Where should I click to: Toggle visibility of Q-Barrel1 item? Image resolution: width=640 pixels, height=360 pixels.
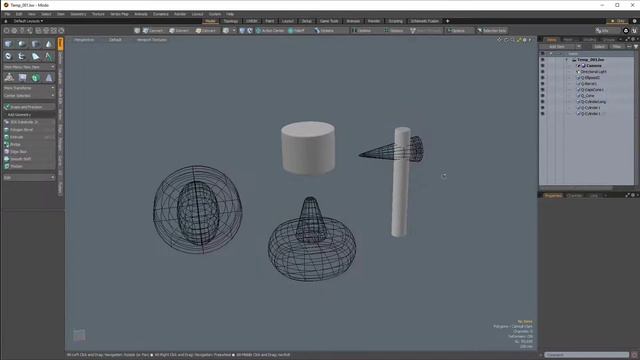pyautogui.click(x=542, y=84)
